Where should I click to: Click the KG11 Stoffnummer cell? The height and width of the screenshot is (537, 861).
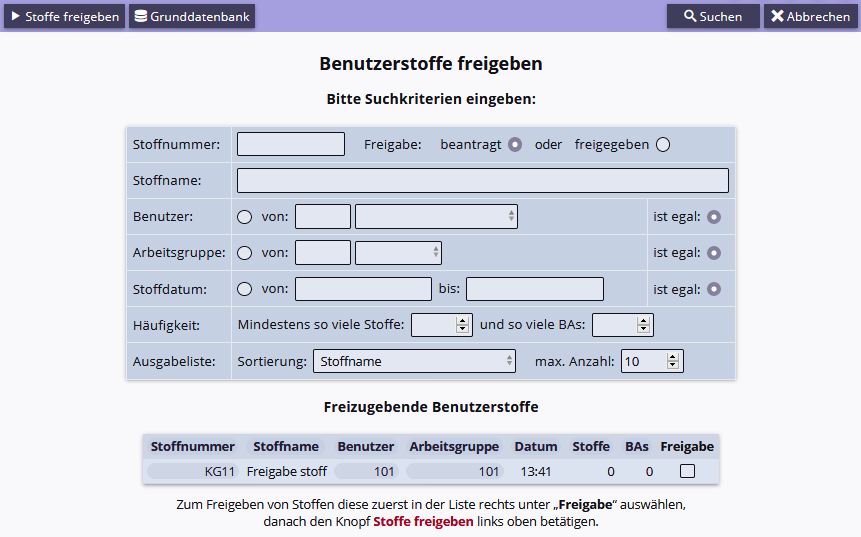pos(193,472)
